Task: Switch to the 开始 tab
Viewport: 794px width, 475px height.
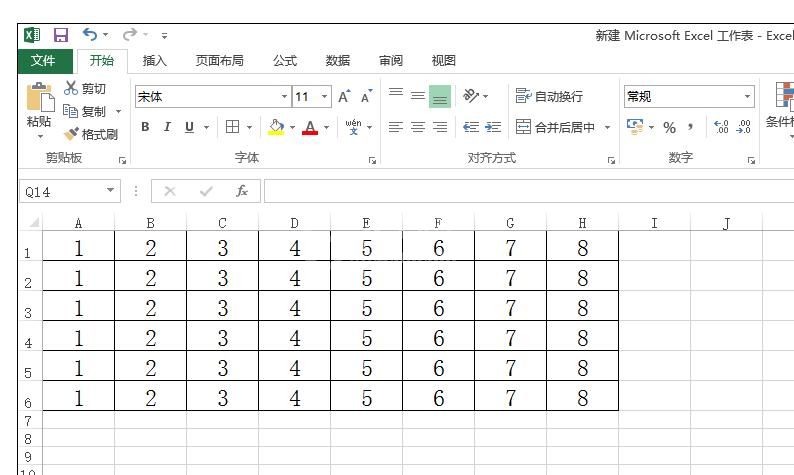Action: tap(101, 61)
